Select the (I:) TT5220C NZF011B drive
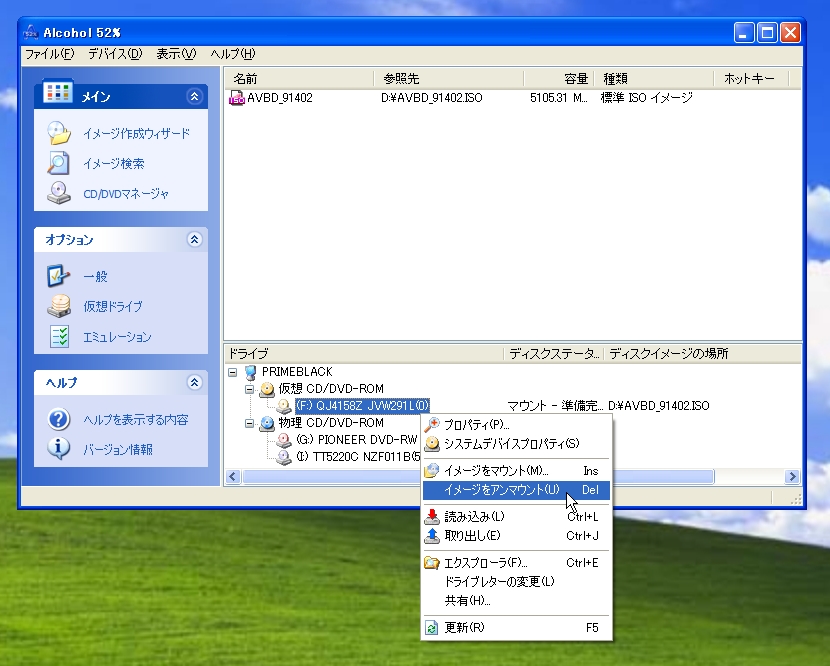This screenshot has height=666, width=830. click(358, 457)
